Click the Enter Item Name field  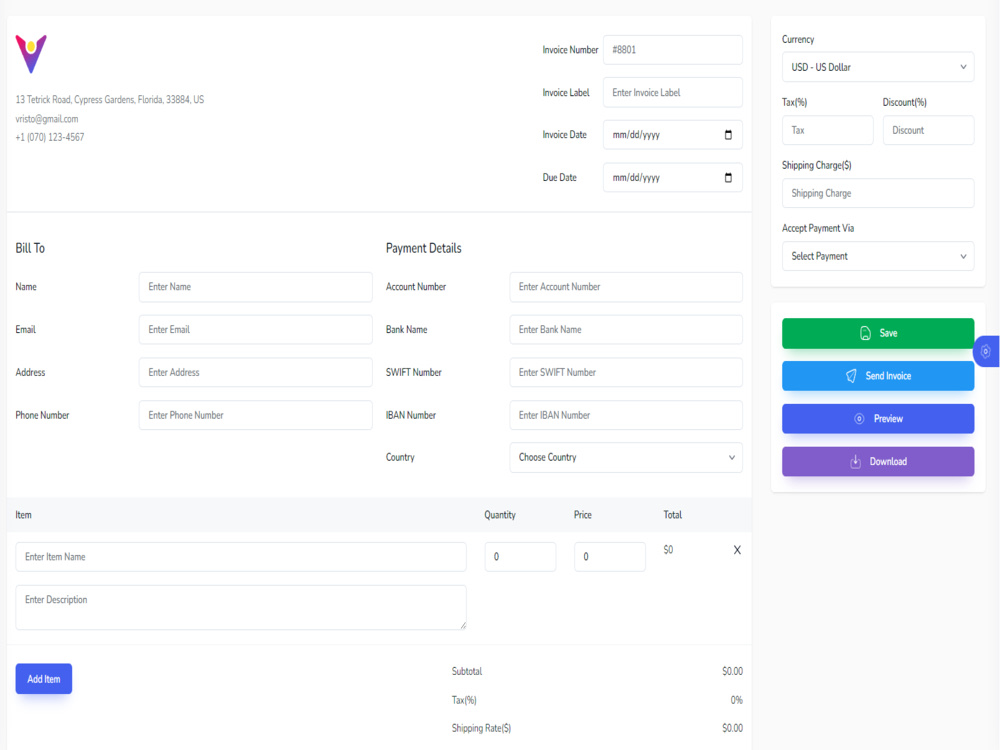tap(240, 556)
